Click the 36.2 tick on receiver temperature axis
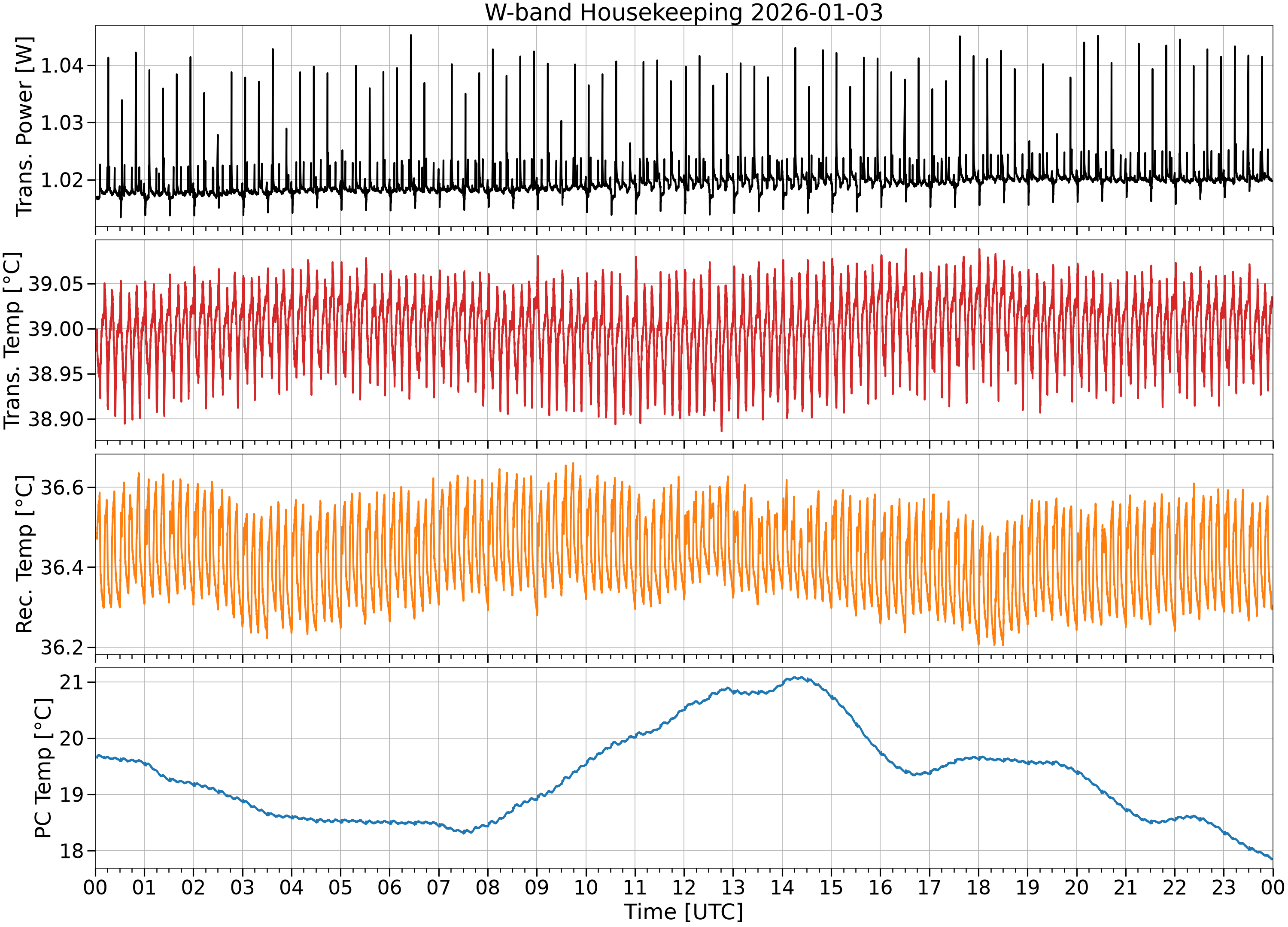This screenshot has width=1288, height=927. [x=61, y=647]
